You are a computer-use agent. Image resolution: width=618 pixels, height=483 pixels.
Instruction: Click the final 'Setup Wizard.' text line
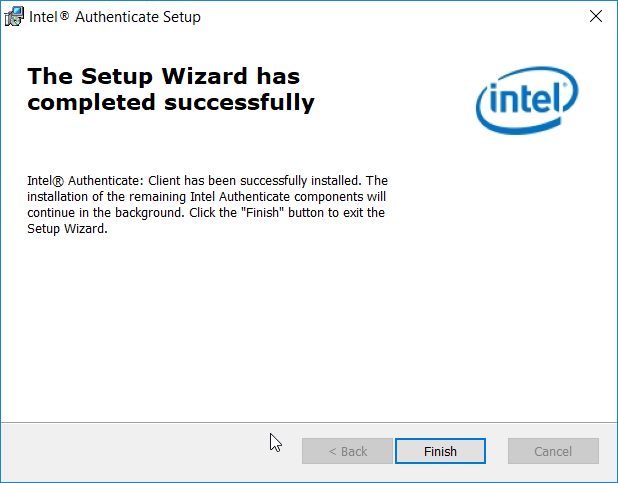click(67, 229)
